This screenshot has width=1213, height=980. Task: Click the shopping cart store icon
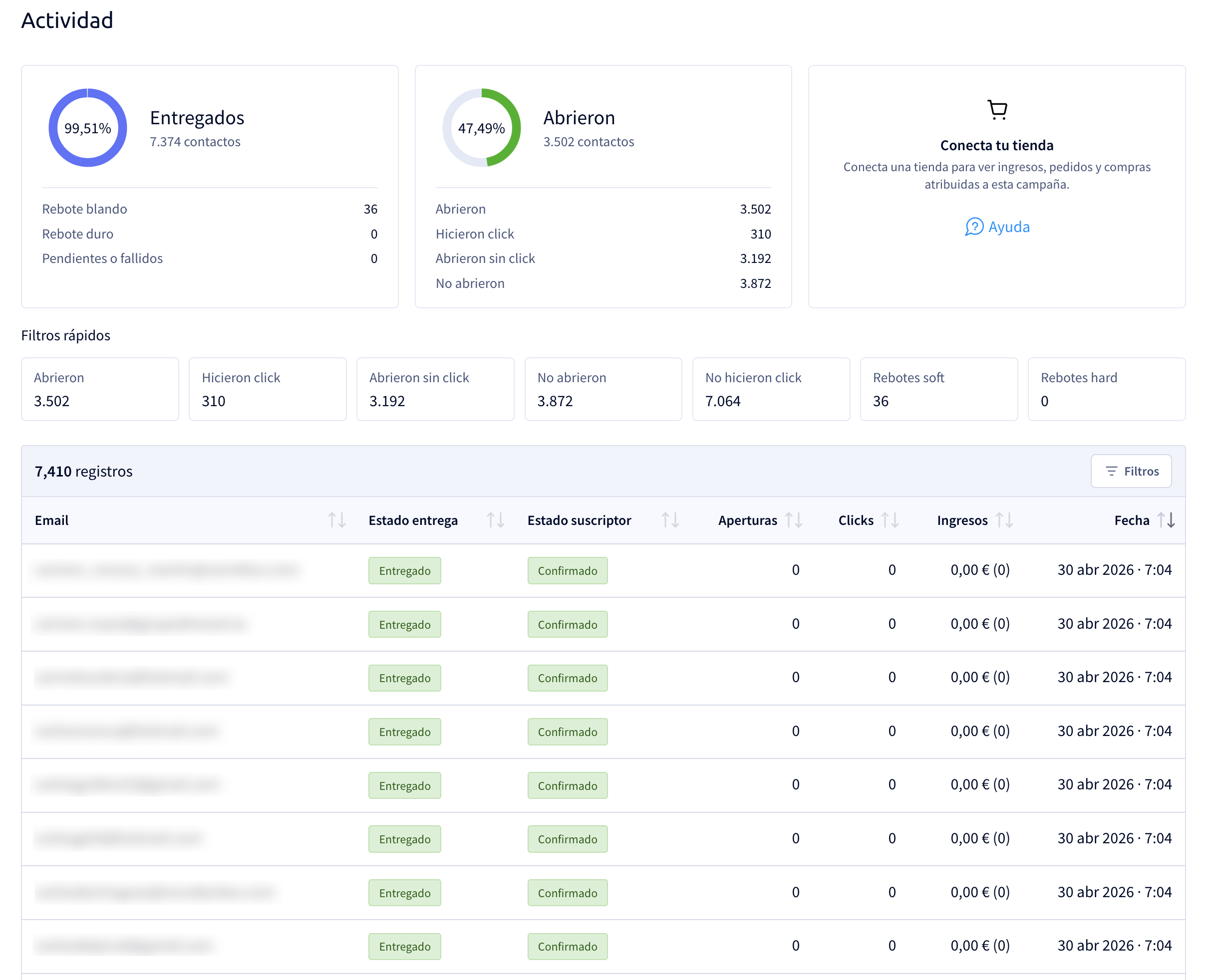(x=997, y=109)
